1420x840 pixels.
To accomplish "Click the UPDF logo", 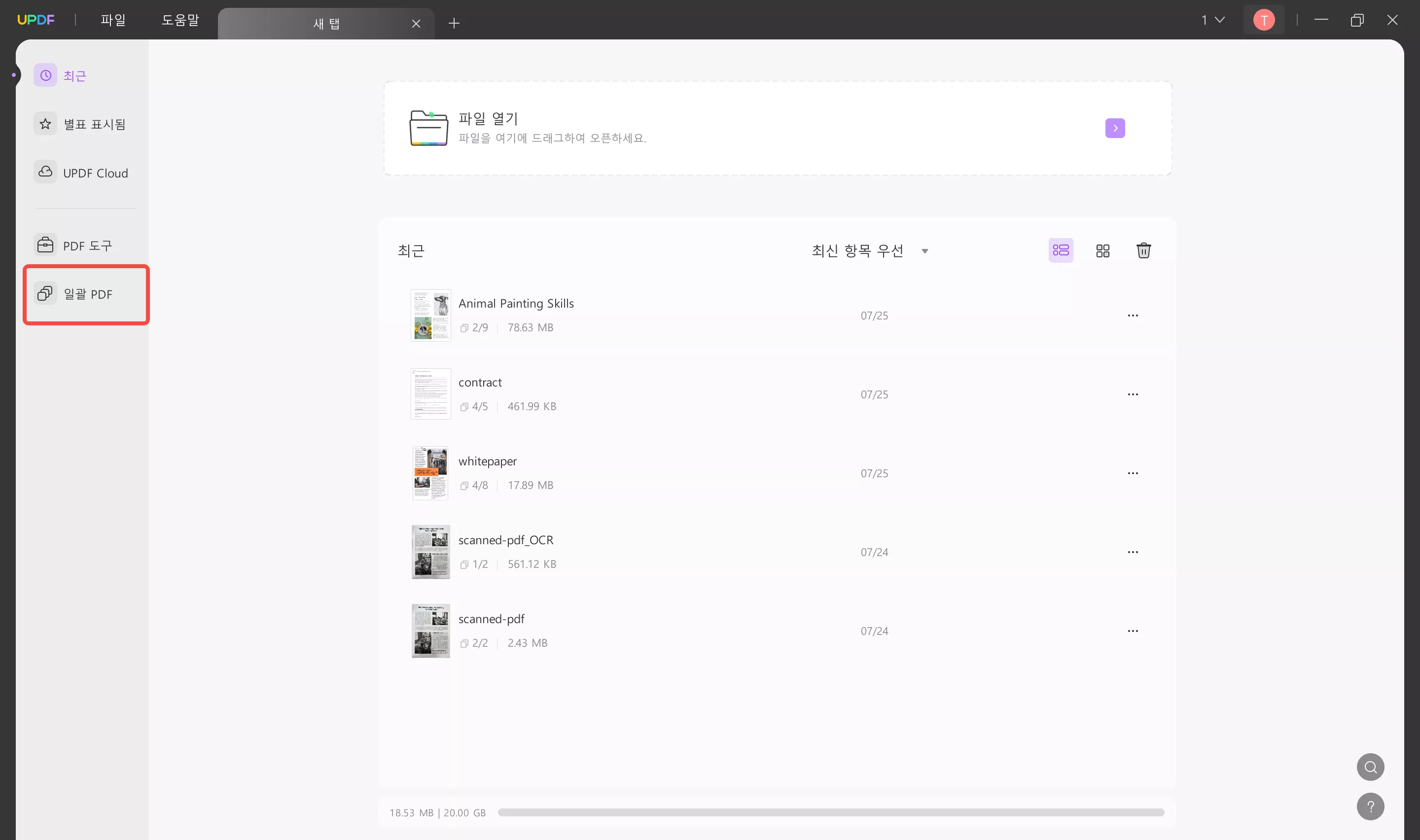I will [35, 20].
